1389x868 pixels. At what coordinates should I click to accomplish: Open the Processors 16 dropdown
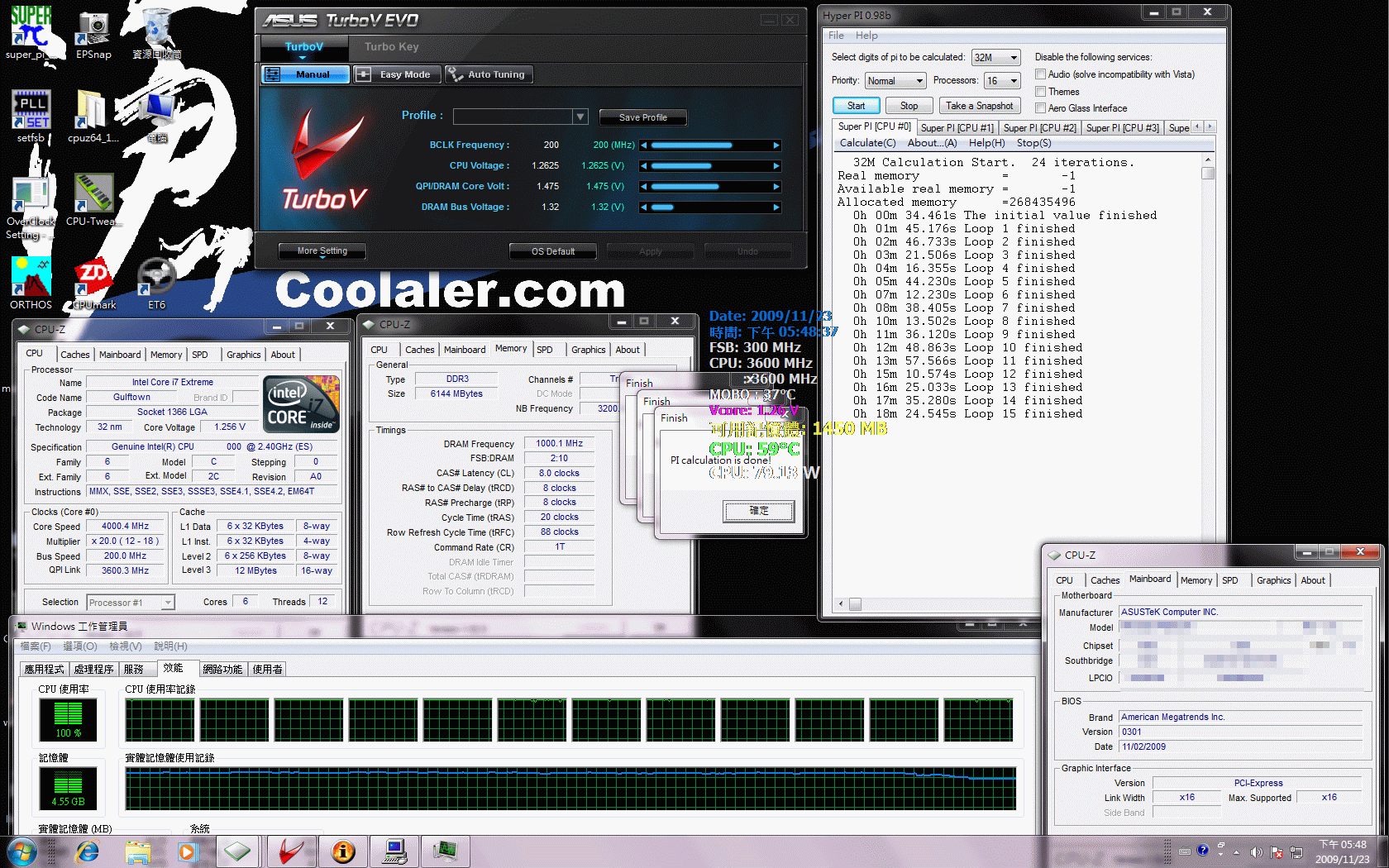(1002, 81)
